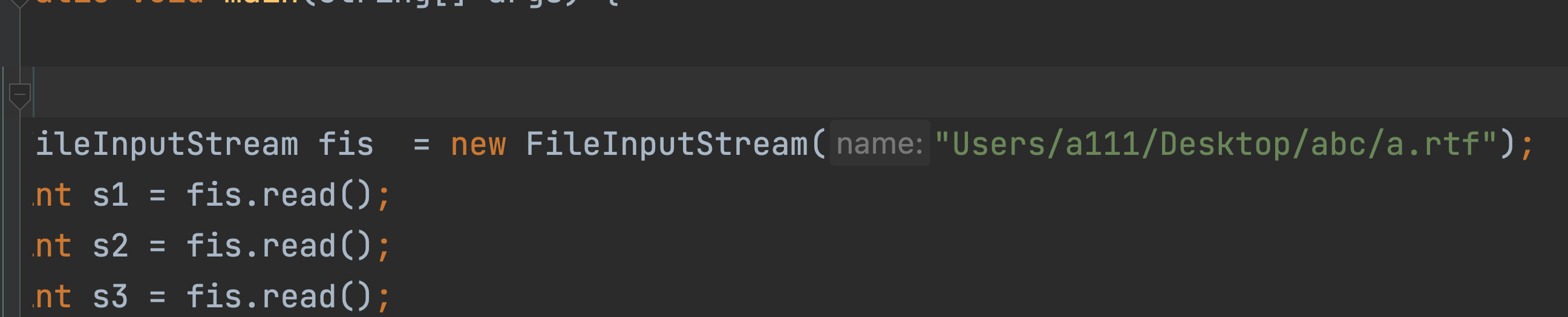The height and width of the screenshot is (317, 1568).
Task: Click the 'new' keyword
Action: [x=478, y=145]
